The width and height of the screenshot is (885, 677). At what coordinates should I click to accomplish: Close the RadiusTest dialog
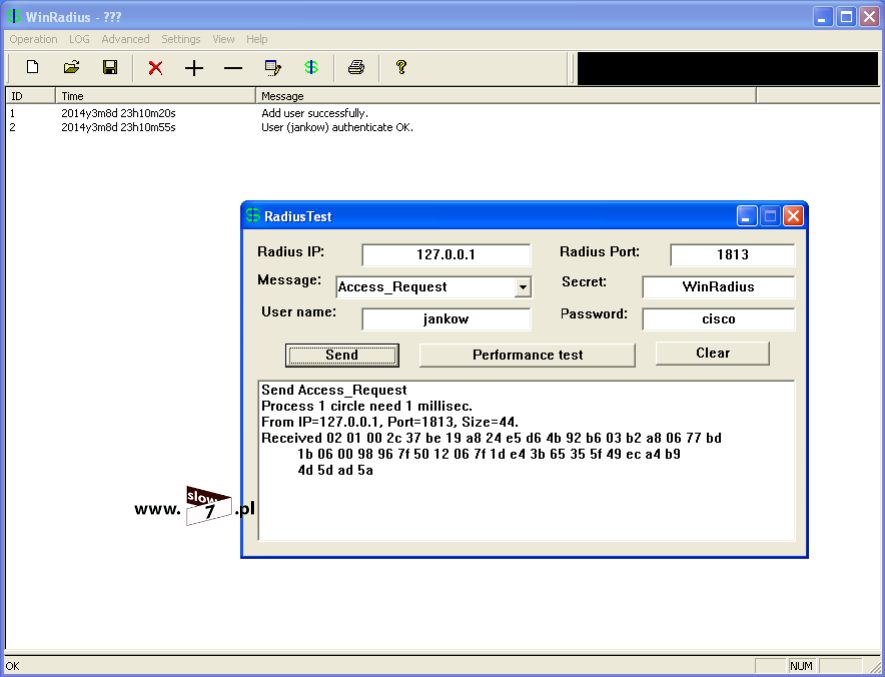[794, 216]
